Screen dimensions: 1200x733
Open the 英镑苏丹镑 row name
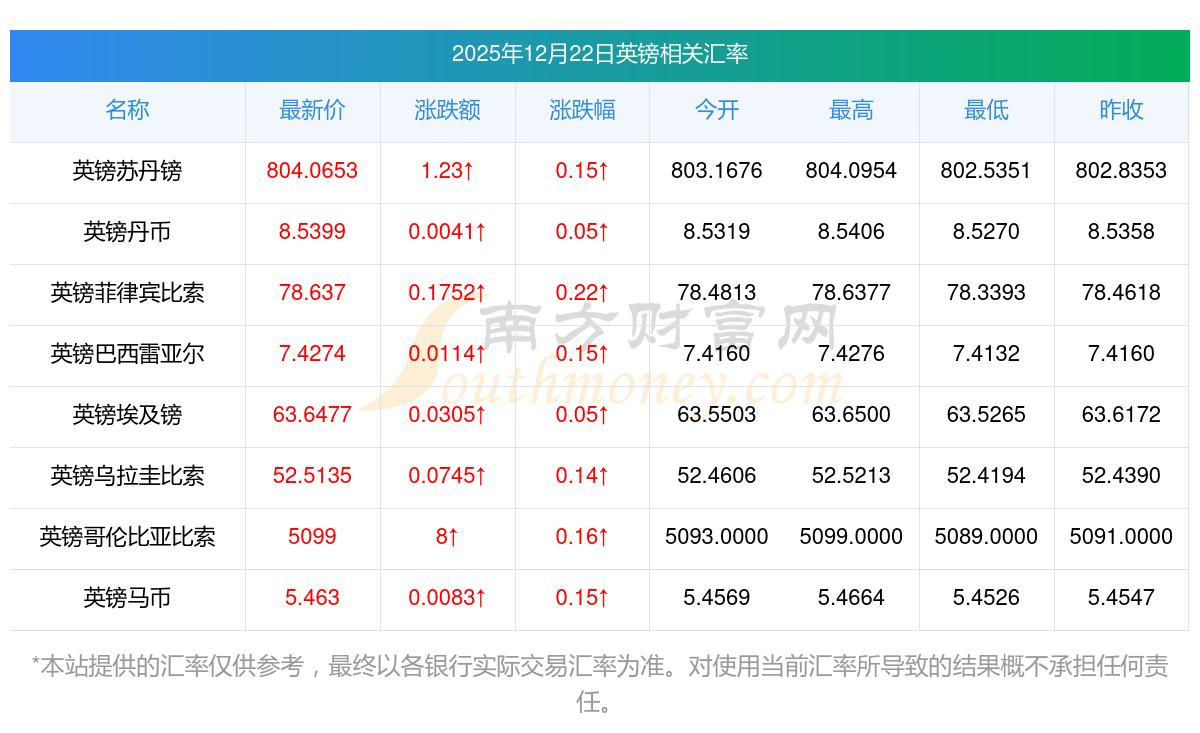[127, 171]
